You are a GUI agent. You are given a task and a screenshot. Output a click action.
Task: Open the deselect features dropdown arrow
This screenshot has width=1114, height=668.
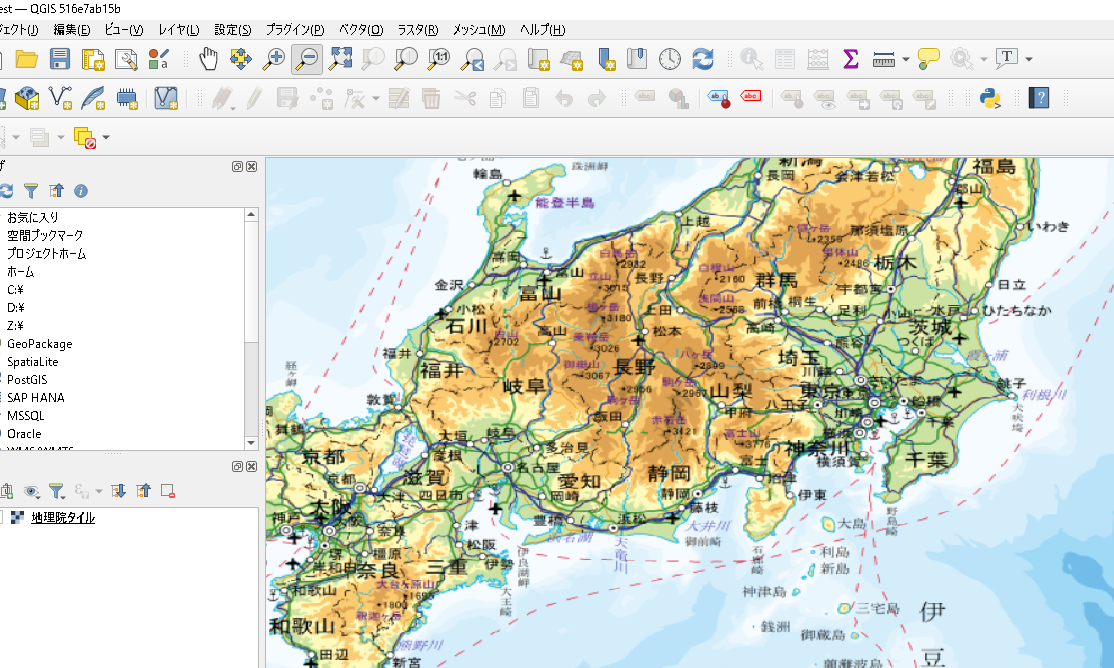coord(106,137)
